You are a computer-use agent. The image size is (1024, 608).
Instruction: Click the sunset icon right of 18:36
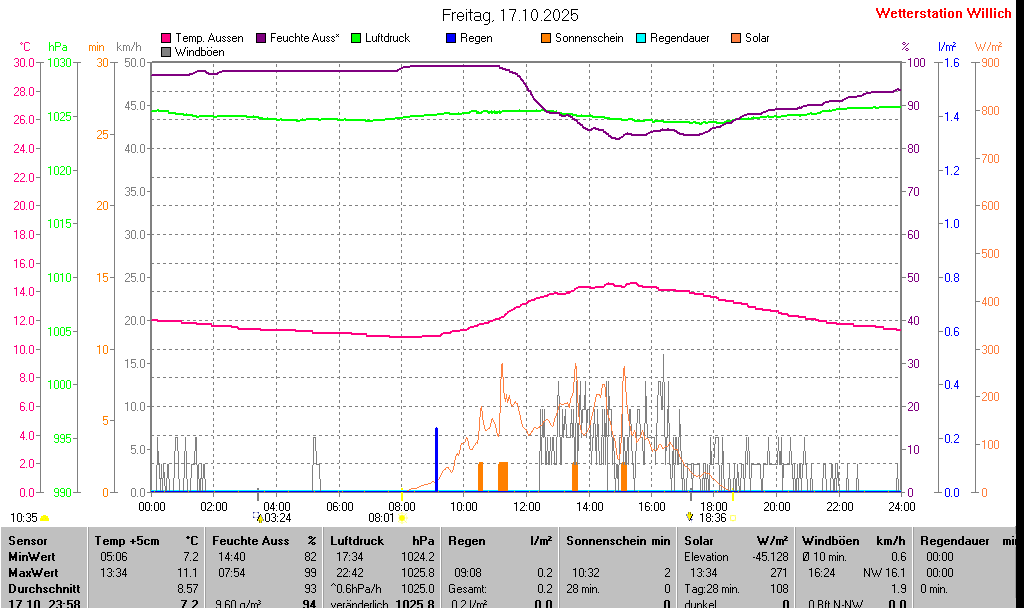coord(732,518)
